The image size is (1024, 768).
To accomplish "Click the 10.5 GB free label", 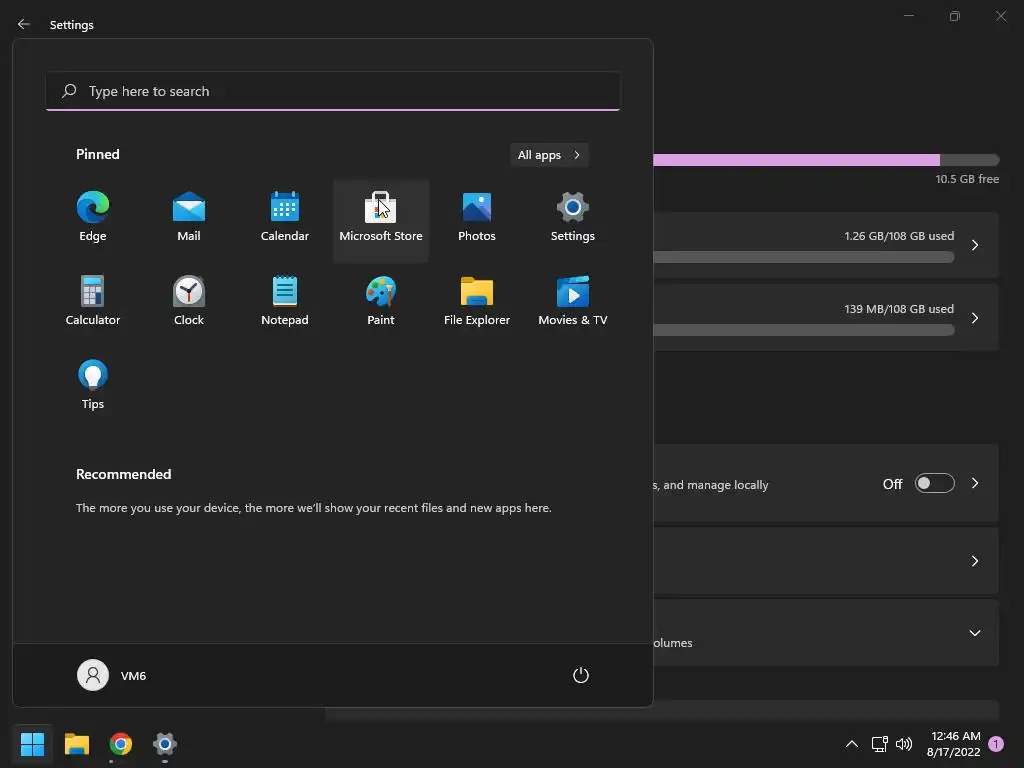I will [x=967, y=179].
